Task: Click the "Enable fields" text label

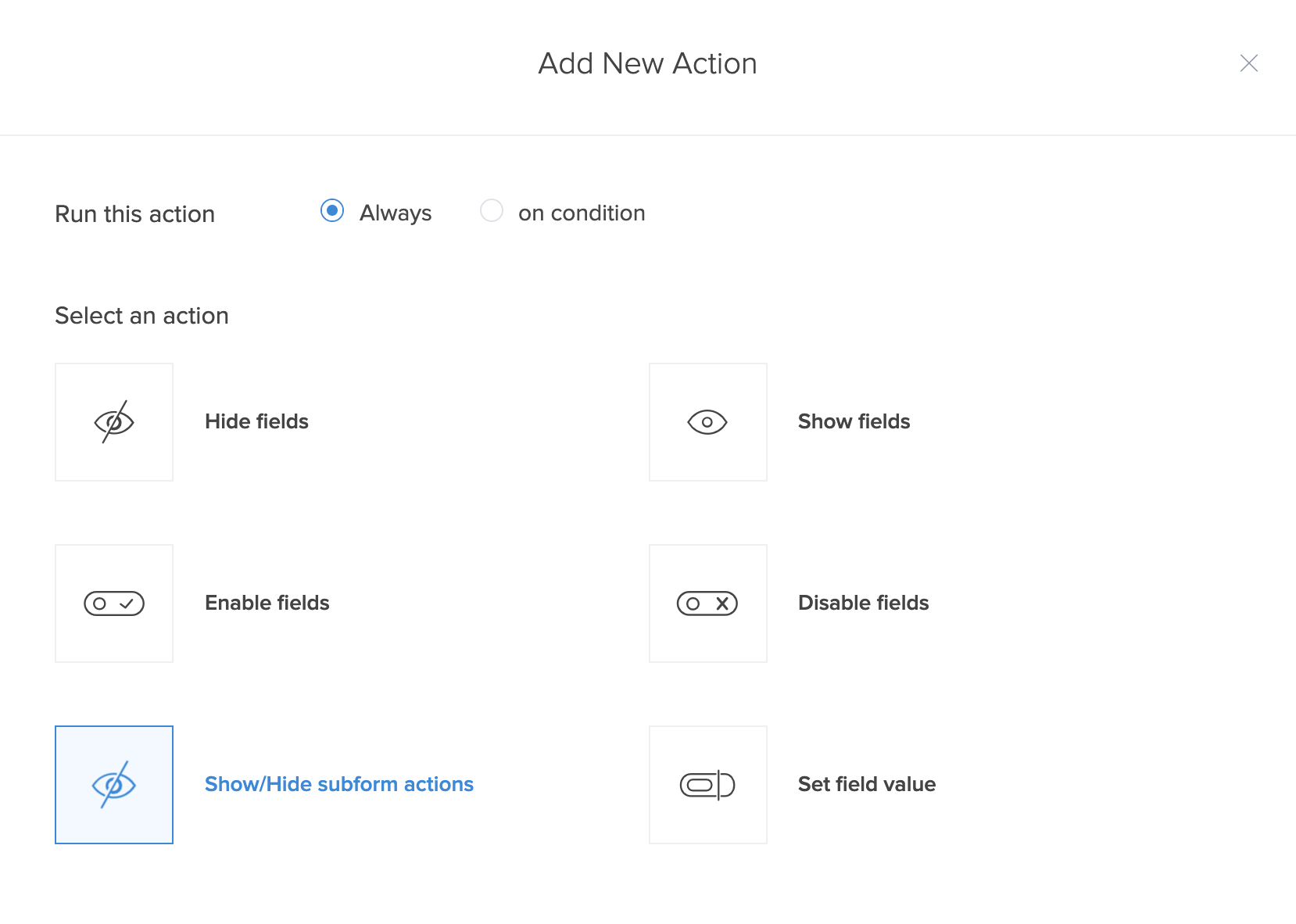Action: [267, 603]
